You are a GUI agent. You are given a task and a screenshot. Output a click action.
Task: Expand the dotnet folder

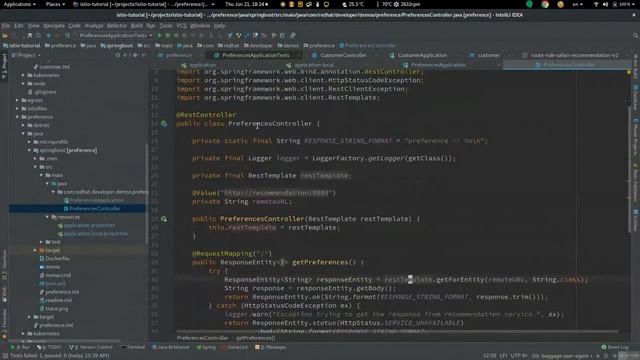(x=23, y=125)
